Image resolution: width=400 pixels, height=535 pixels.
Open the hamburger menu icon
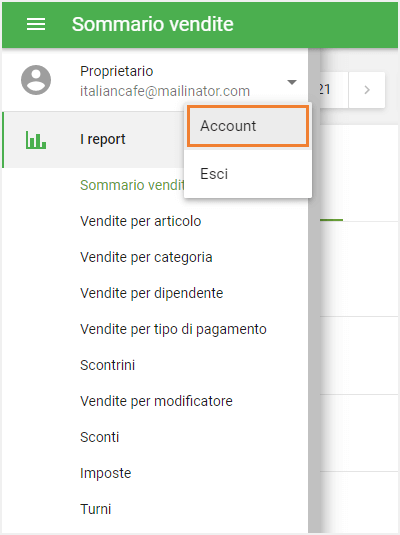36,24
